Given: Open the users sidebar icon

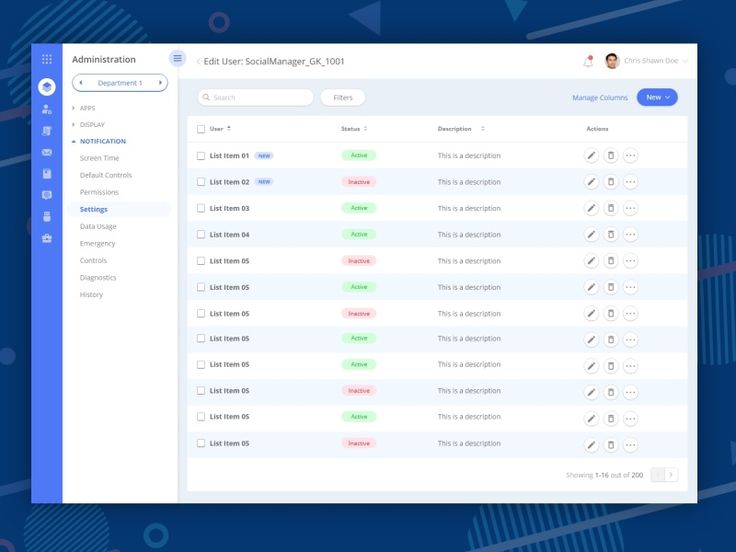Looking at the screenshot, I should 46,109.
